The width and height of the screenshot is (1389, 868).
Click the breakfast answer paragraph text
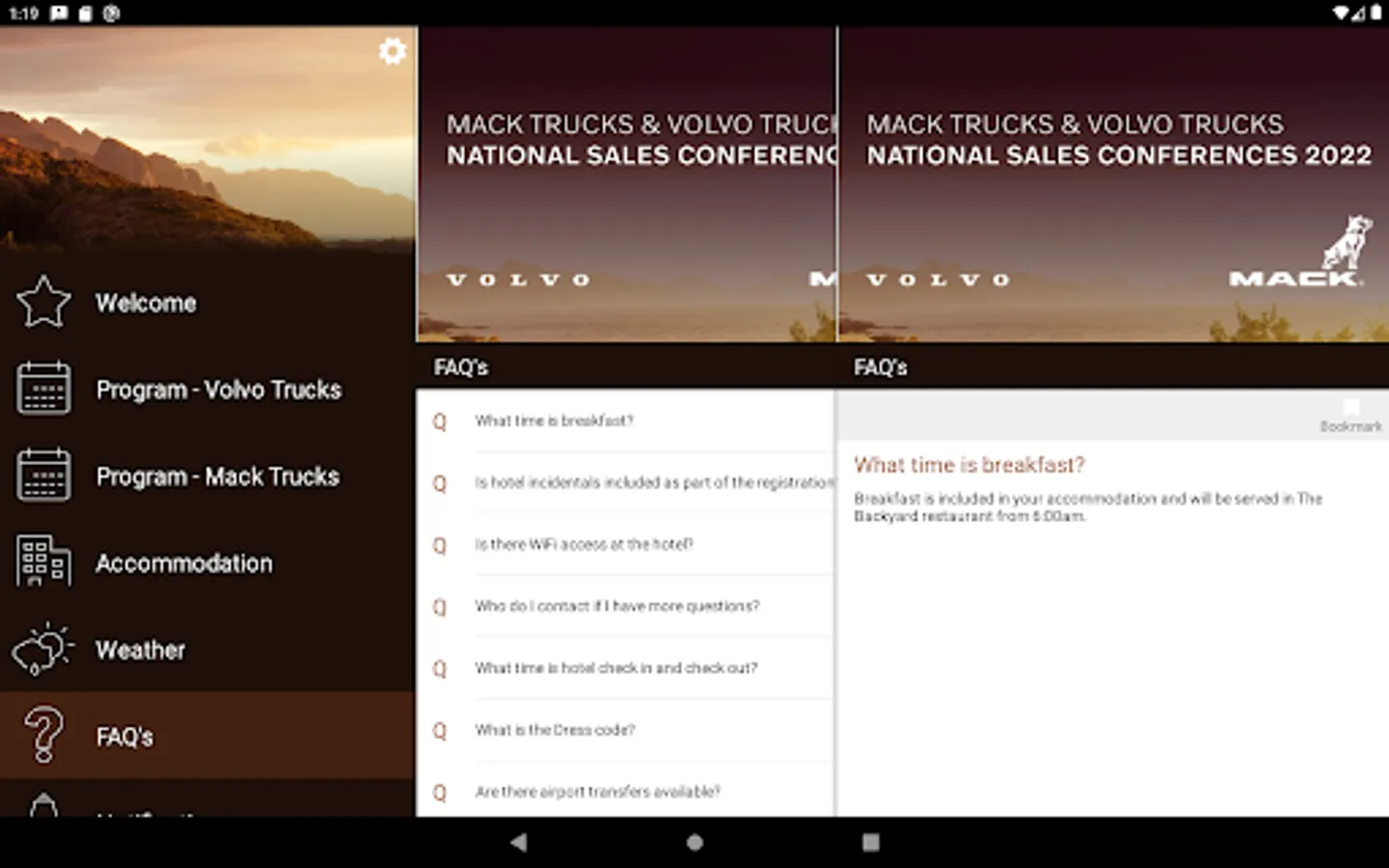[x=1088, y=507]
